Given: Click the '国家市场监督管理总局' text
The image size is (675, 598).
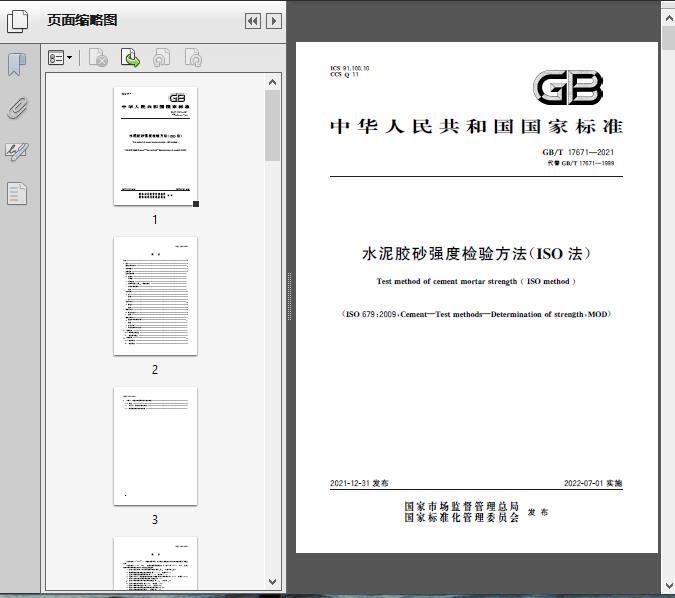Looking at the screenshot, I should tap(461, 506).
